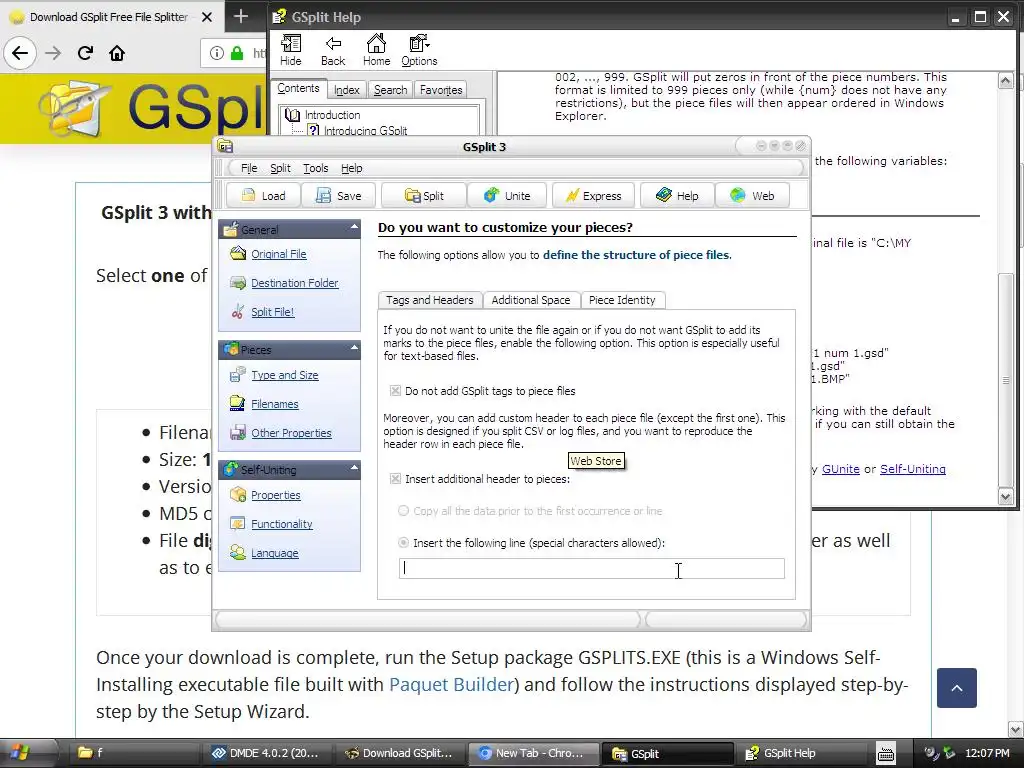
Task: Click the Split File! link
Action: (273, 312)
